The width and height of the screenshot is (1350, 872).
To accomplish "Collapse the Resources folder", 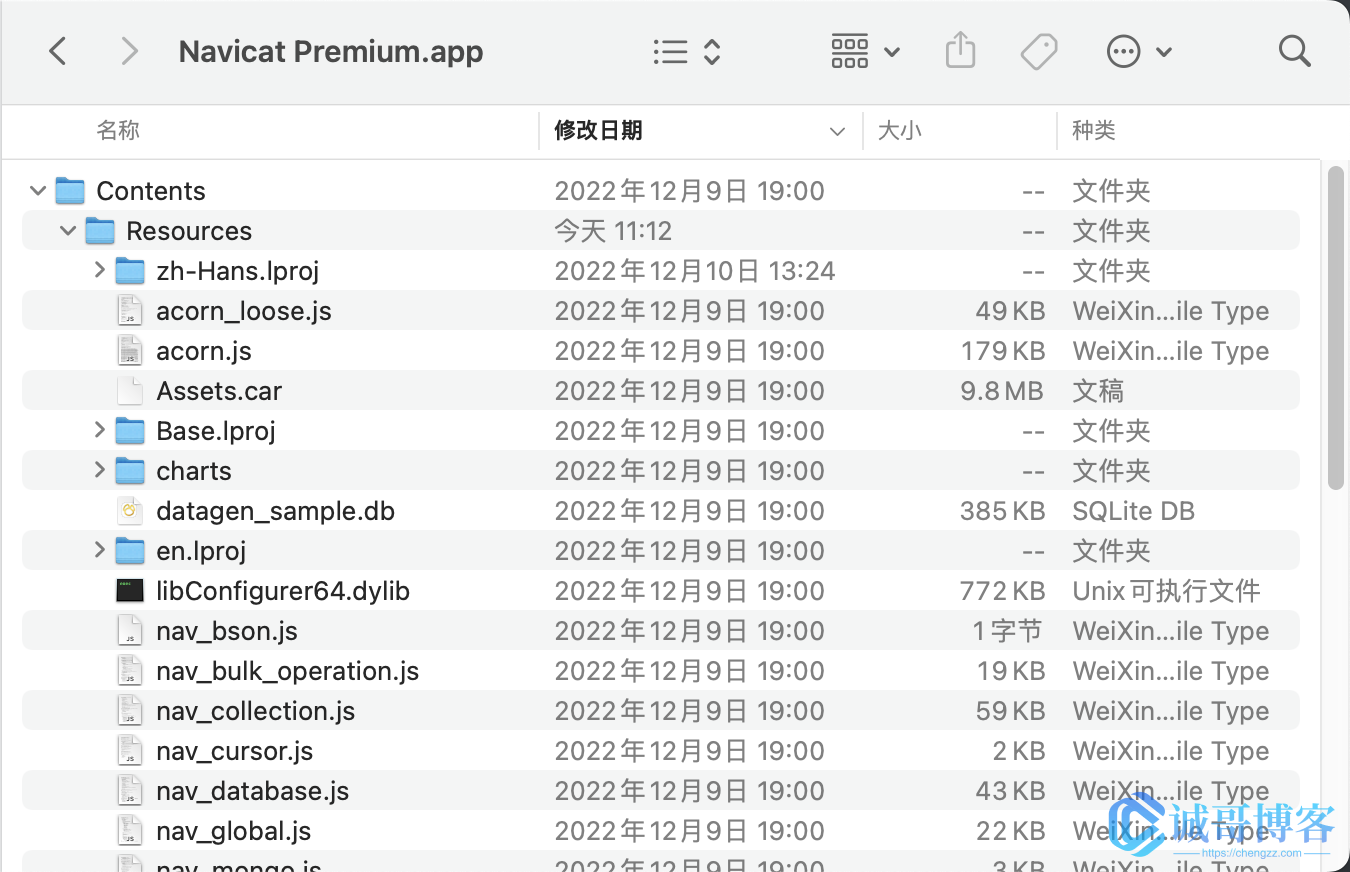I will [x=68, y=231].
